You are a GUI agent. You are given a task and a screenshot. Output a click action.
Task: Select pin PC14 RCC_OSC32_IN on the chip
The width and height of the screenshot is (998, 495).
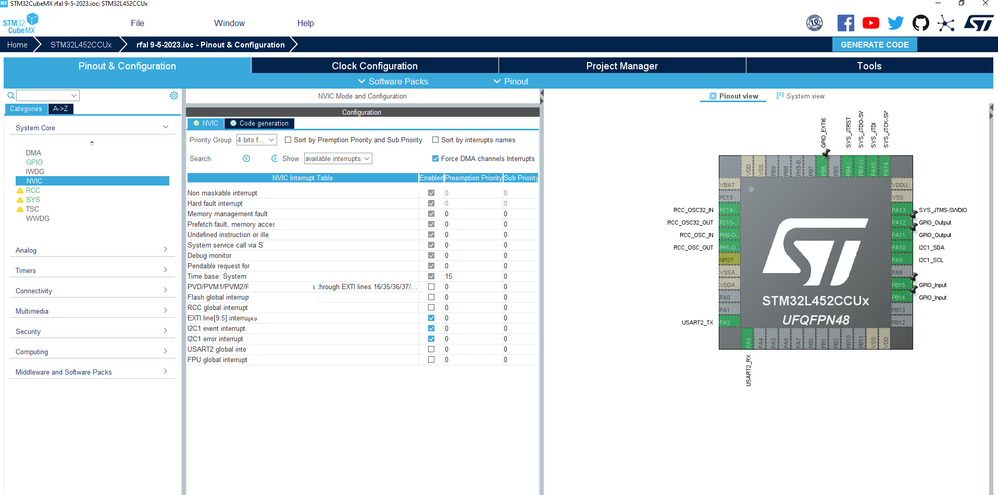tap(729, 210)
